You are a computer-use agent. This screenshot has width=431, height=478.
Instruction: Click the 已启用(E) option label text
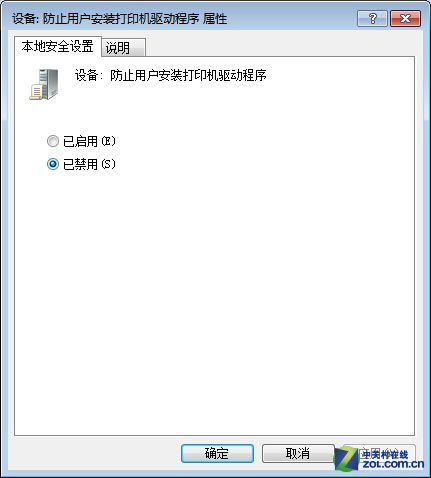tap(89, 141)
